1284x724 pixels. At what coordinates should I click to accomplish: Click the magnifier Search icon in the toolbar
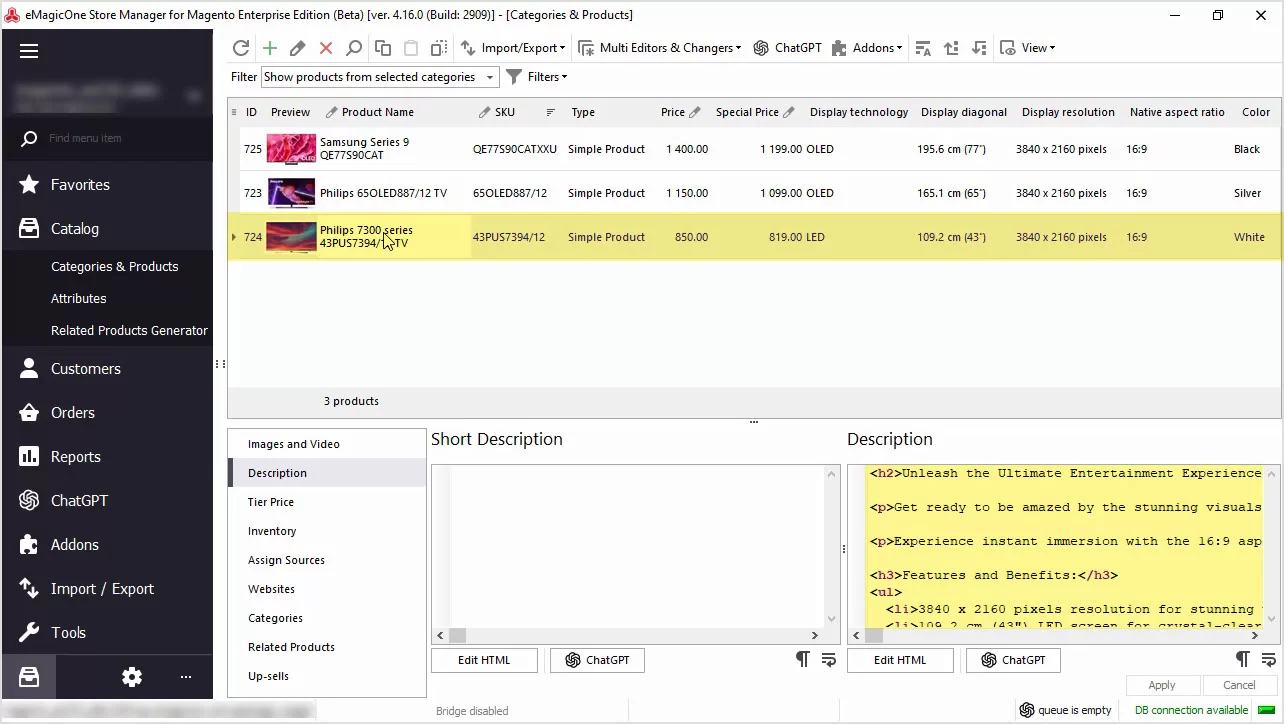(x=353, y=48)
